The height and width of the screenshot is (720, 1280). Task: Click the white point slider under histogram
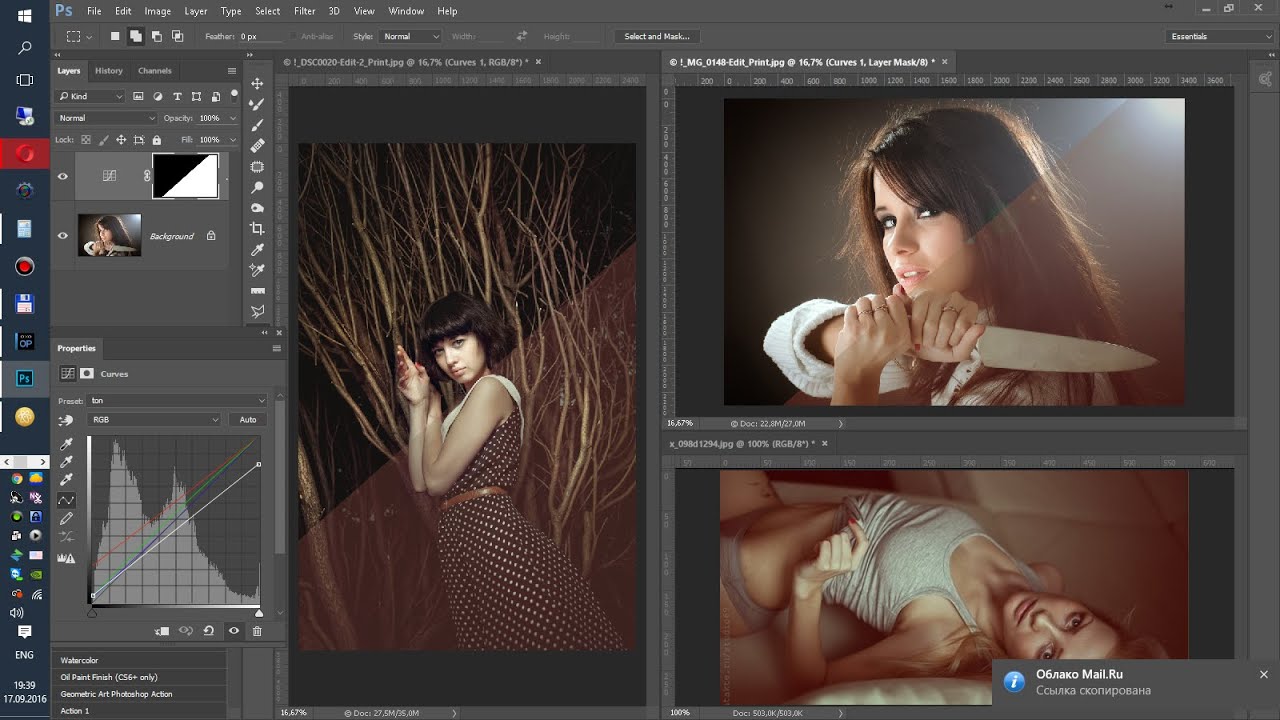point(259,613)
